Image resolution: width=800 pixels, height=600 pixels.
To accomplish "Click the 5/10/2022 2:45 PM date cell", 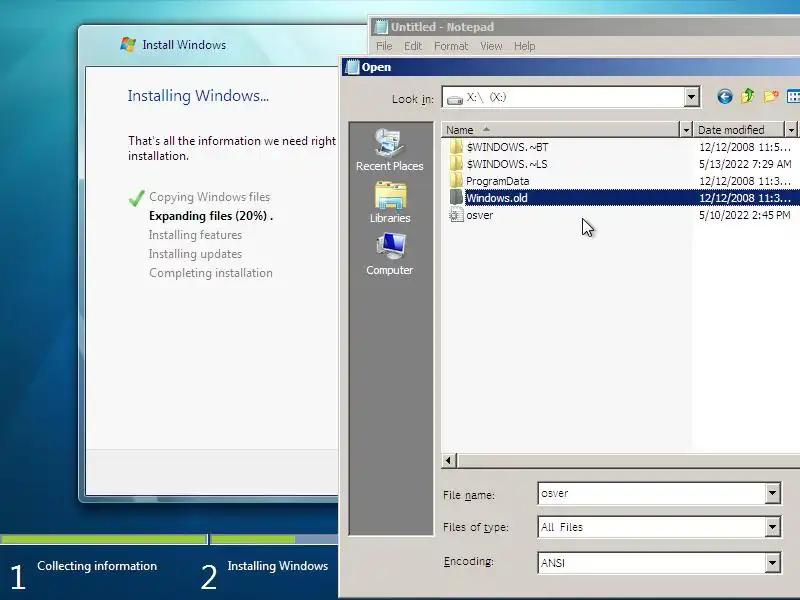I will [745, 215].
